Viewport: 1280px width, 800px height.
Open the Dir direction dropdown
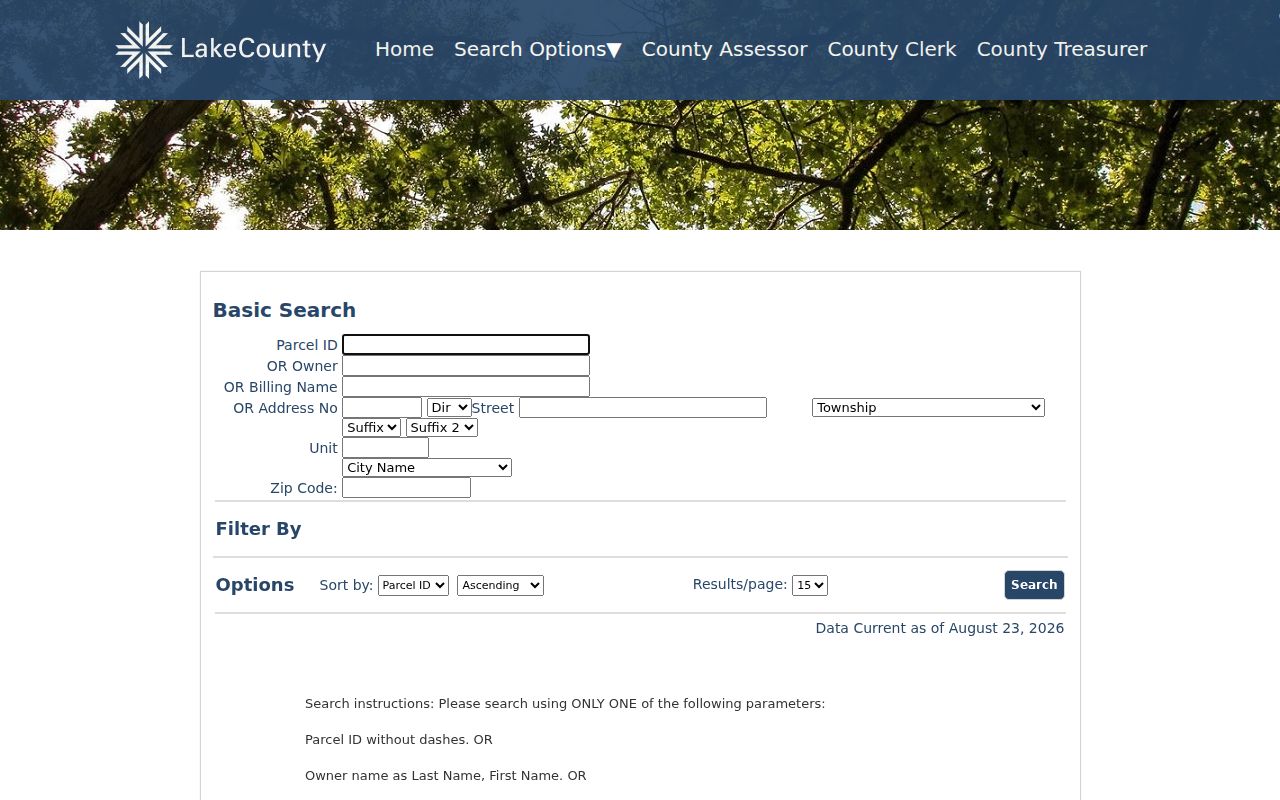(x=449, y=408)
